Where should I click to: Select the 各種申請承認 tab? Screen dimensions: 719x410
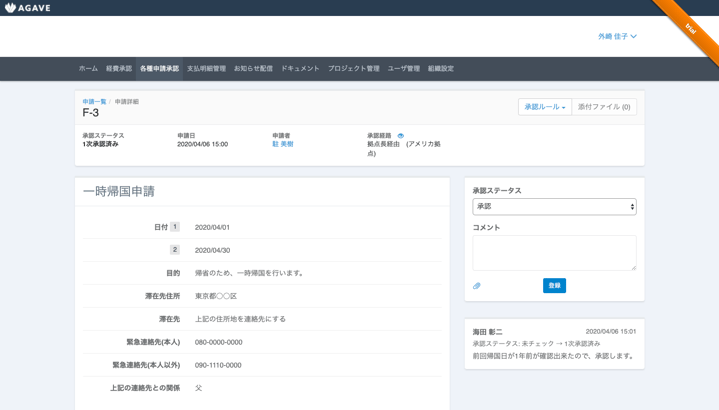159,69
